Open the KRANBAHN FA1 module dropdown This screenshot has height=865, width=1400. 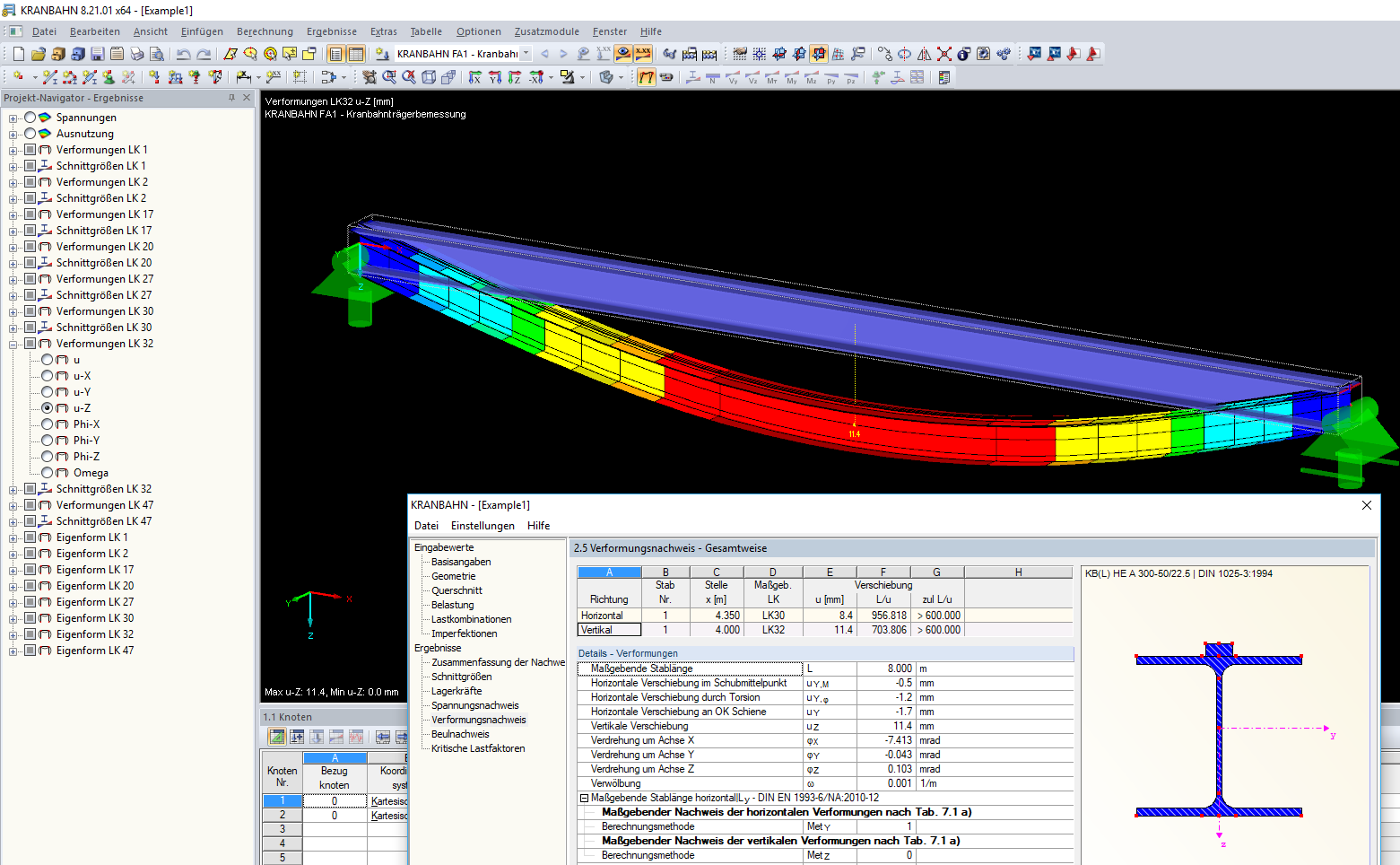pyautogui.click(x=526, y=54)
